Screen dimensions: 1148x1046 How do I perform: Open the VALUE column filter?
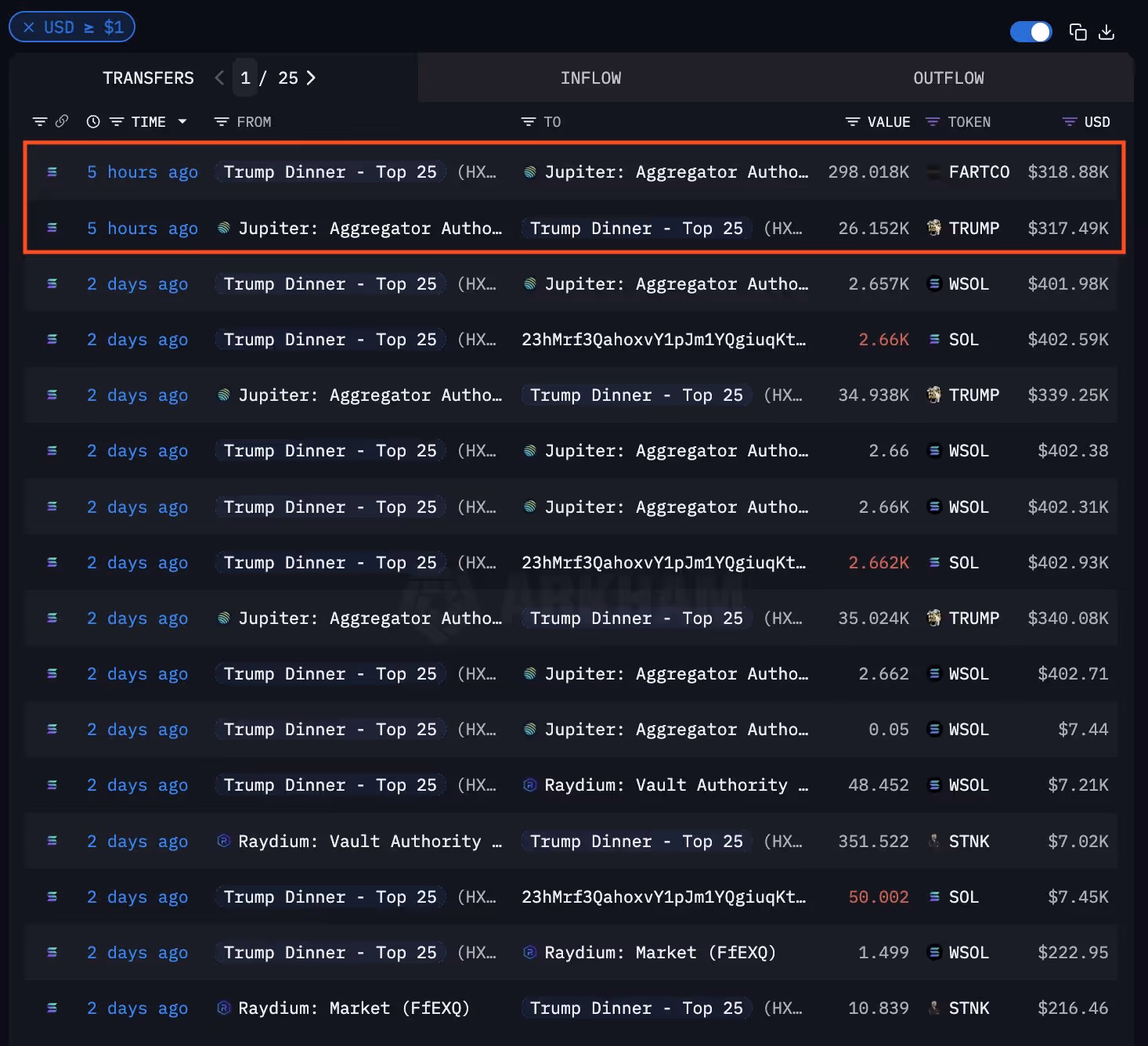(852, 121)
